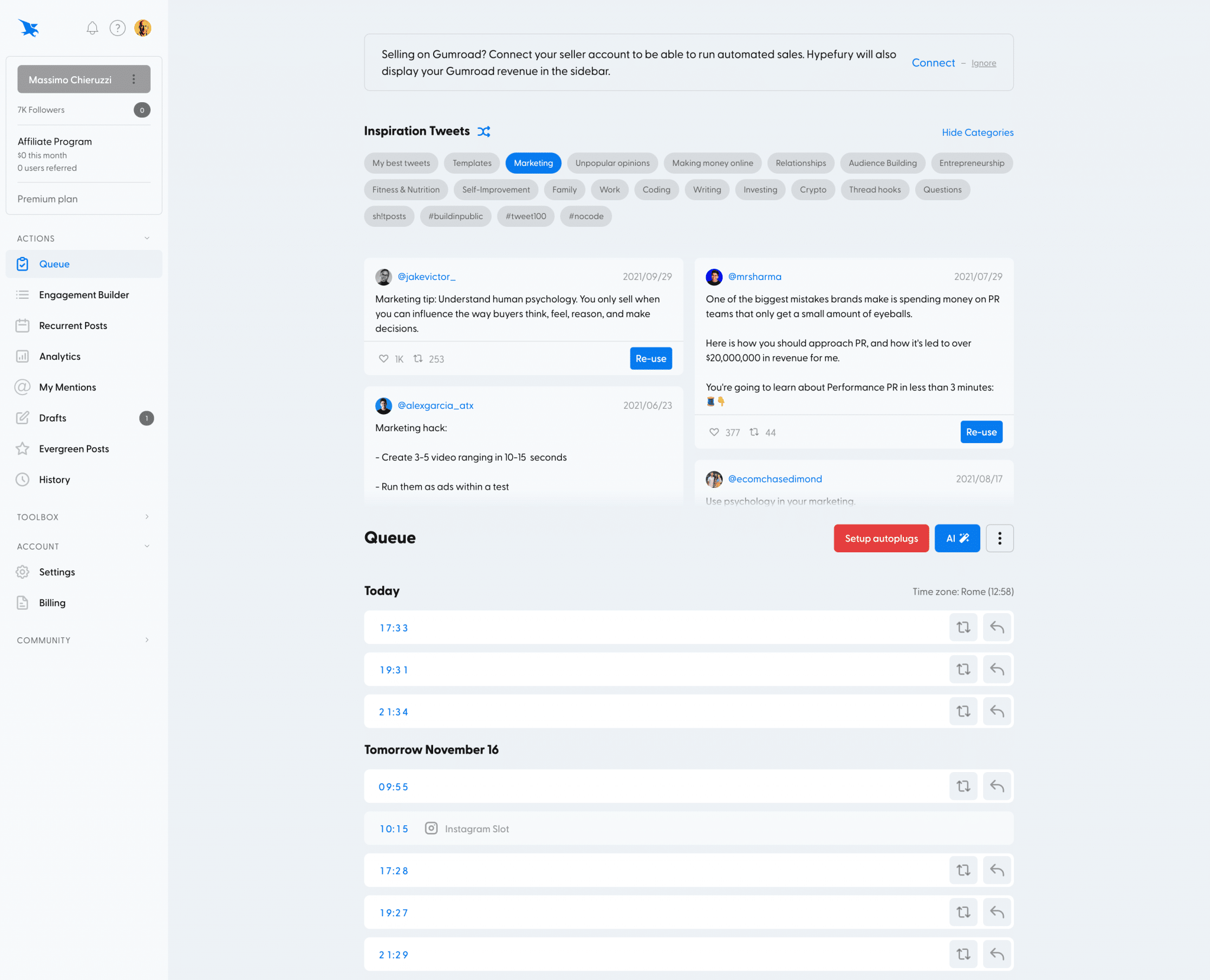Open the 09:55 queue time slot
The width and height of the screenshot is (1210, 980).
[393, 786]
